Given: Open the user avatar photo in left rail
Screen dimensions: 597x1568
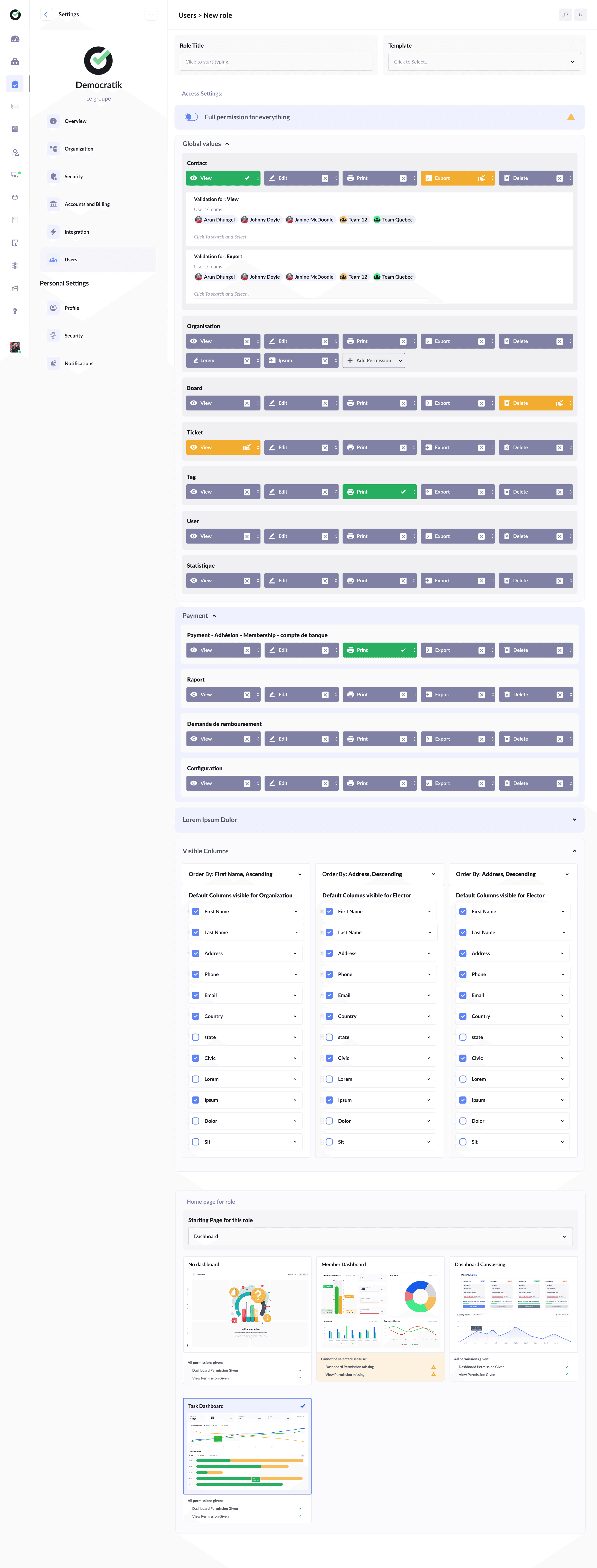Looking at the screenshot, I should tap(15, 347).
